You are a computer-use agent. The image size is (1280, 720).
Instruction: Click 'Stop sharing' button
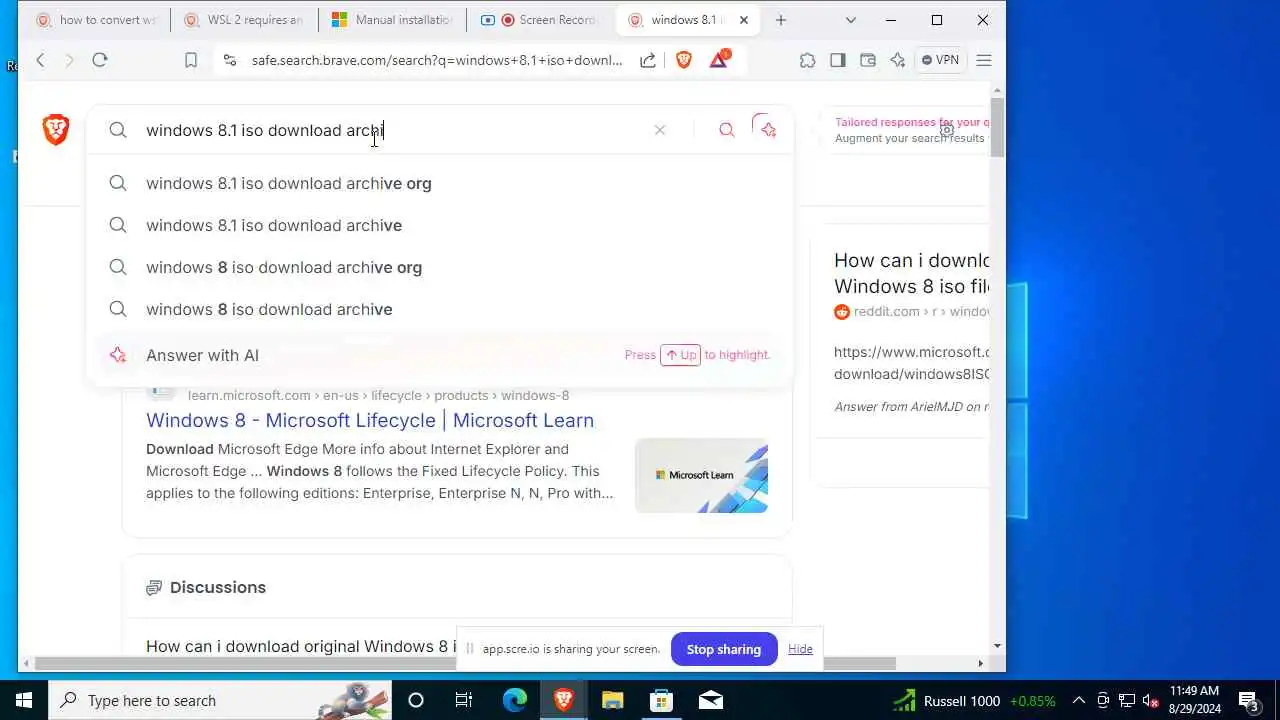[724, 649]
